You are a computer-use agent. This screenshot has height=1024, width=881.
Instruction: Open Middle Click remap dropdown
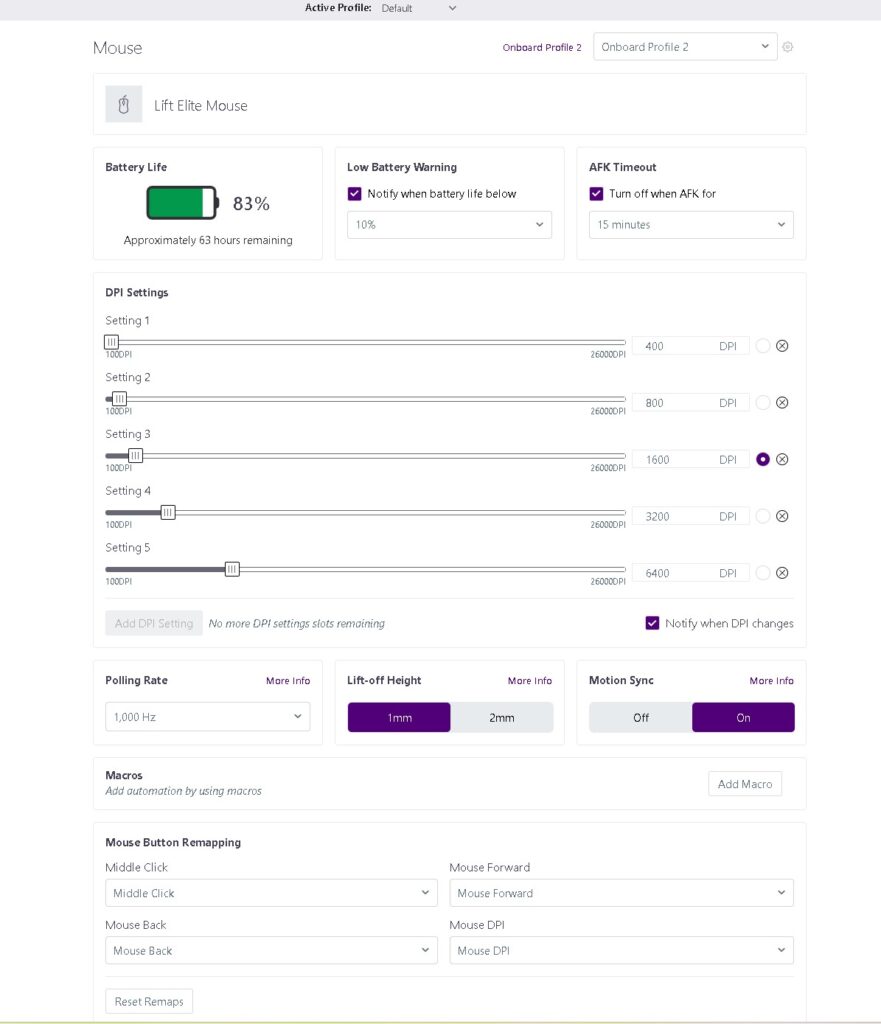[271, 893]
